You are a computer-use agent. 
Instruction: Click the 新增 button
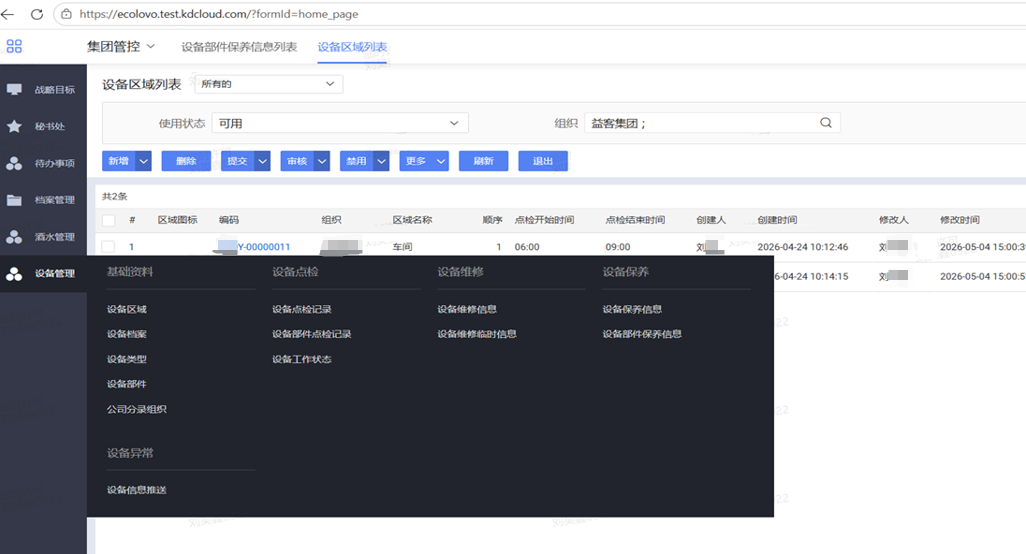point(119,161)
